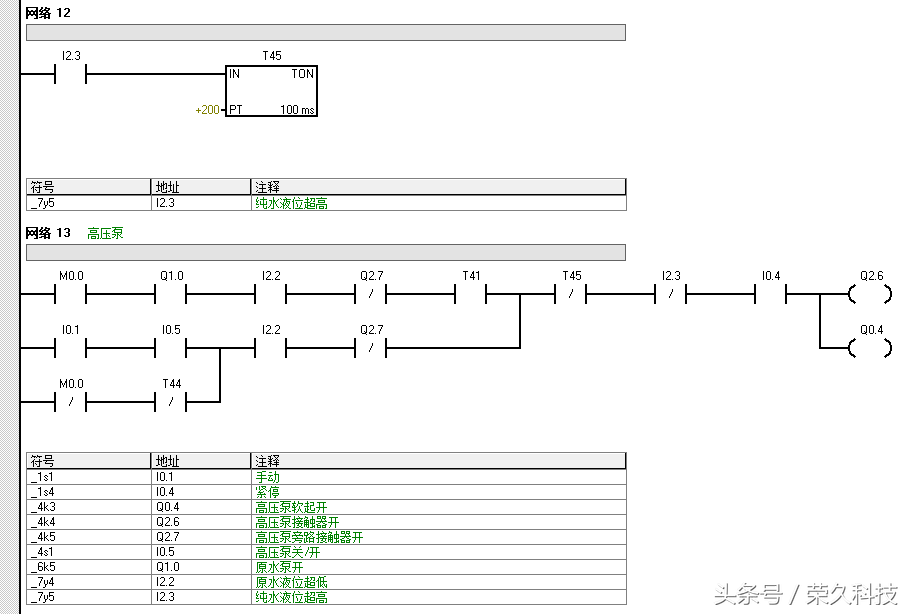Select the I0.4 contact in the ladder

[x=771, y=294]
